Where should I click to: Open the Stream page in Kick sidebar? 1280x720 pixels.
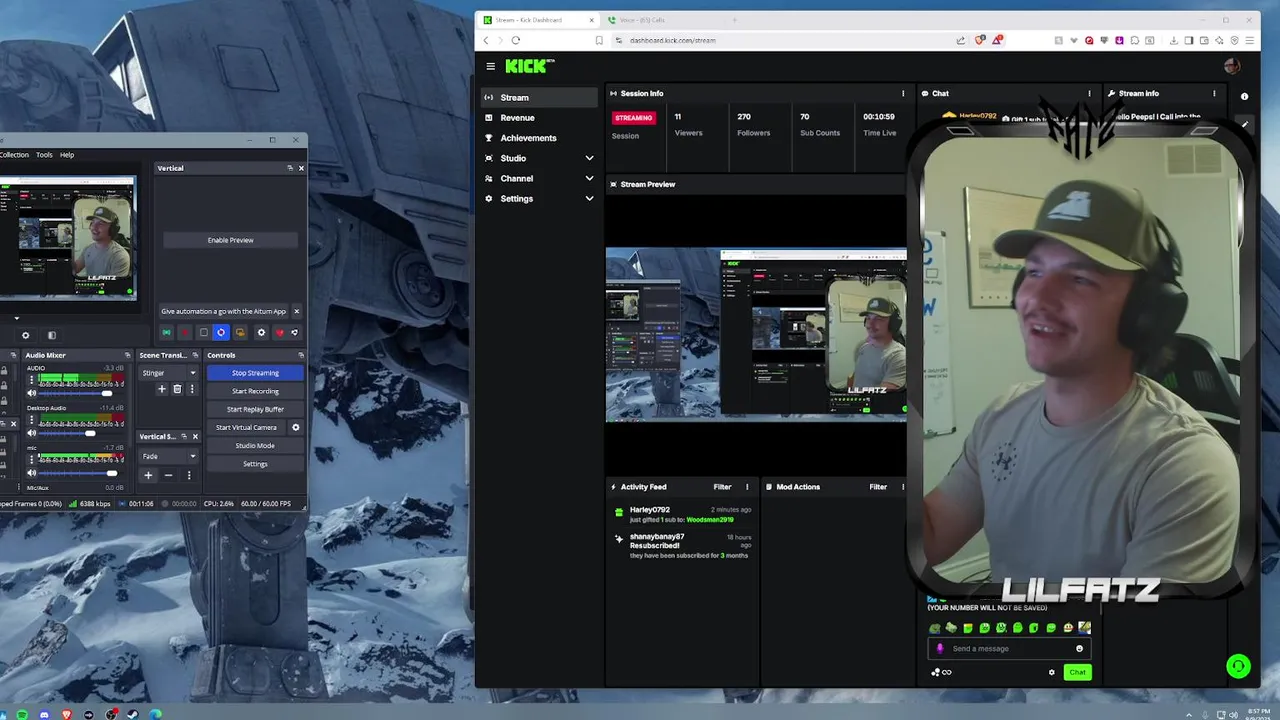tap(538, 97)
